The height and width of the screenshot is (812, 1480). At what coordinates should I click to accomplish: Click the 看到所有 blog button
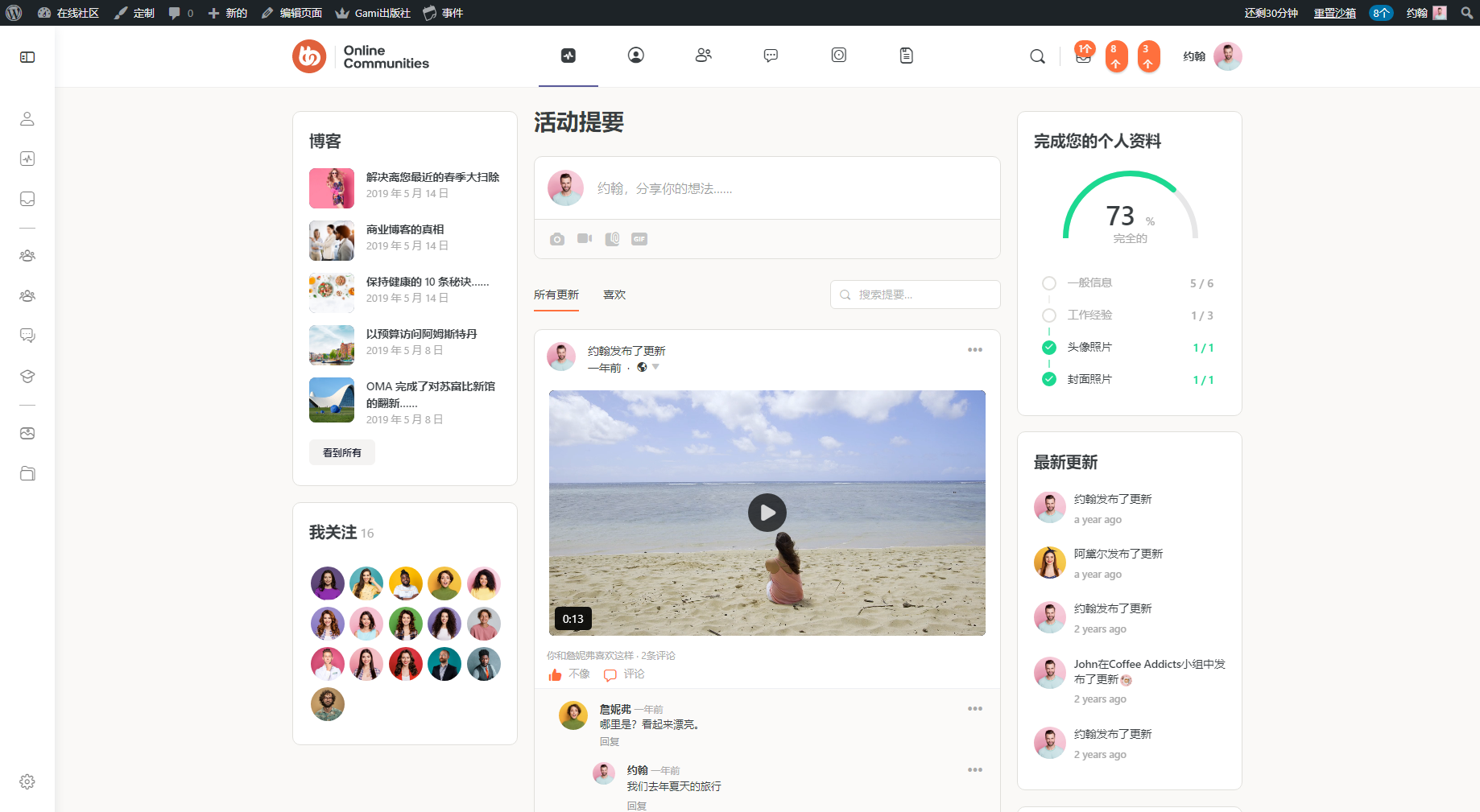pyautogui.click(x=342, y=453)
